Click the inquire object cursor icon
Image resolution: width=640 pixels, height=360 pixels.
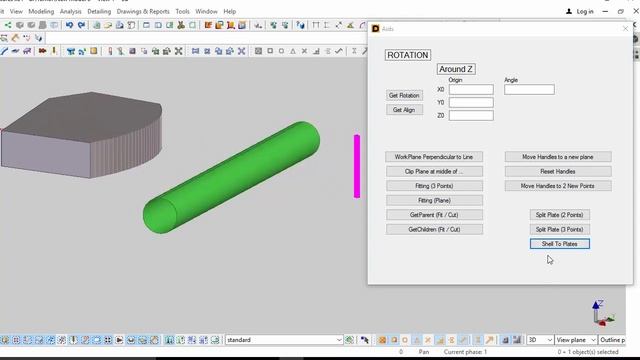click(300, 25)
